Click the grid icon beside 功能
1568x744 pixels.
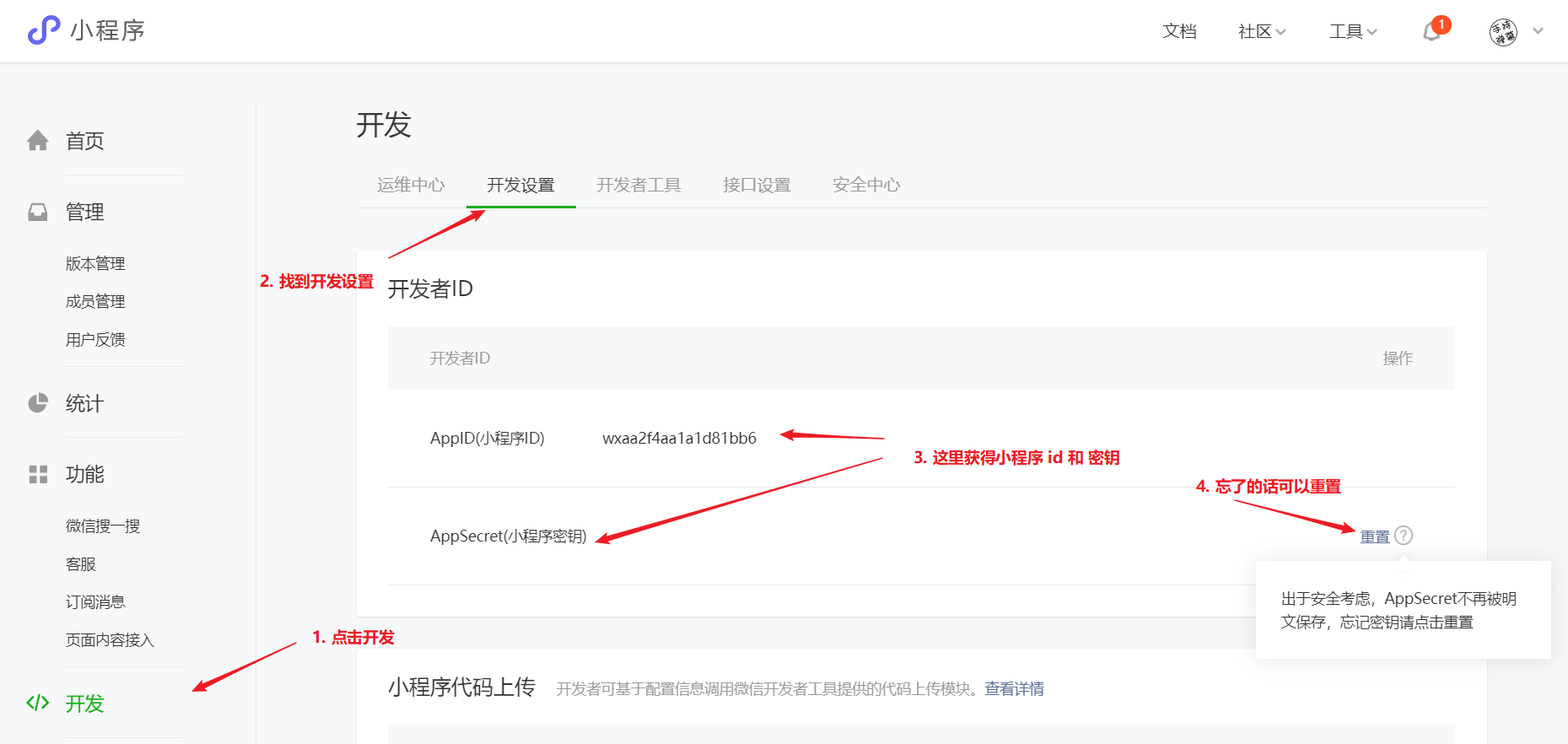tap(38, 474)
